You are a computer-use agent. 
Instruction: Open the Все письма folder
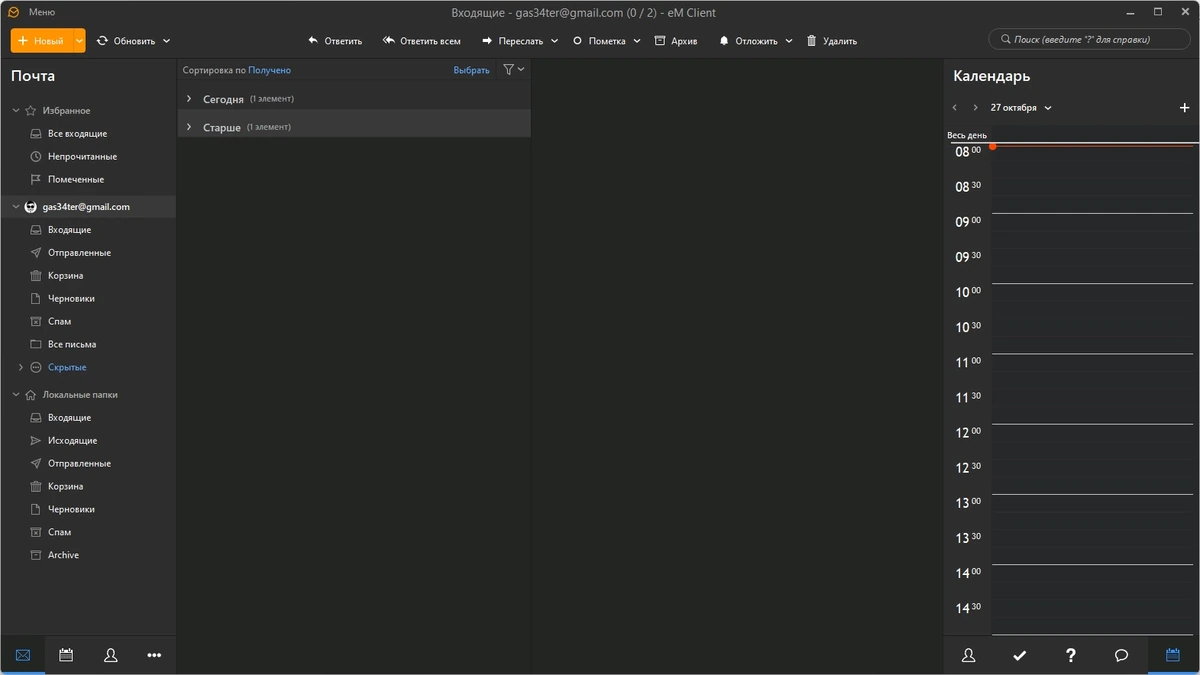[x=72, y=345]
